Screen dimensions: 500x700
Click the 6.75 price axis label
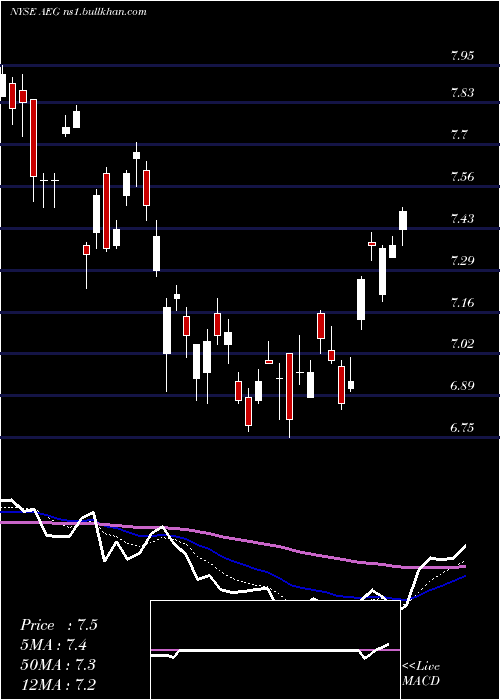tap(462, 428)
